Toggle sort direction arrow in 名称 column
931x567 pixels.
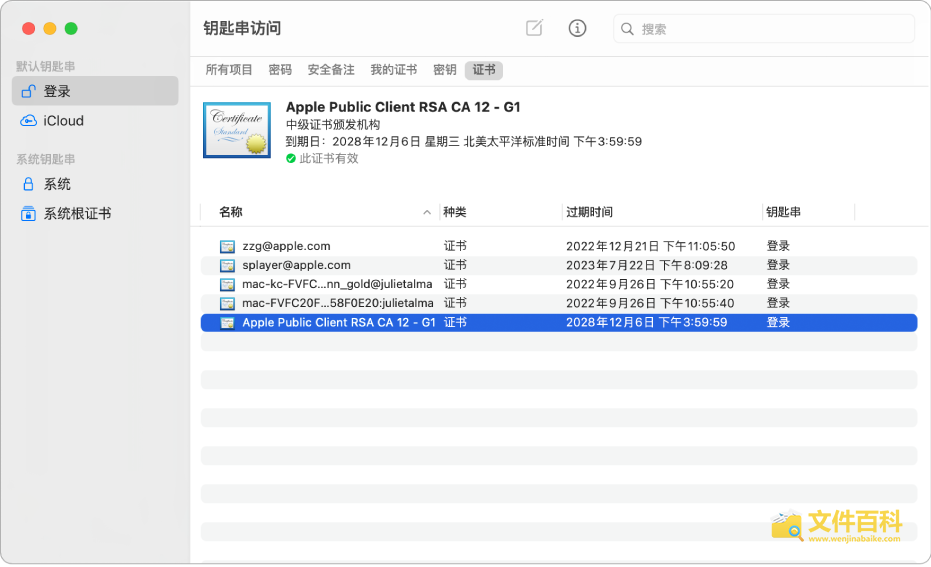pyautogui.click(x=427, y=212)
